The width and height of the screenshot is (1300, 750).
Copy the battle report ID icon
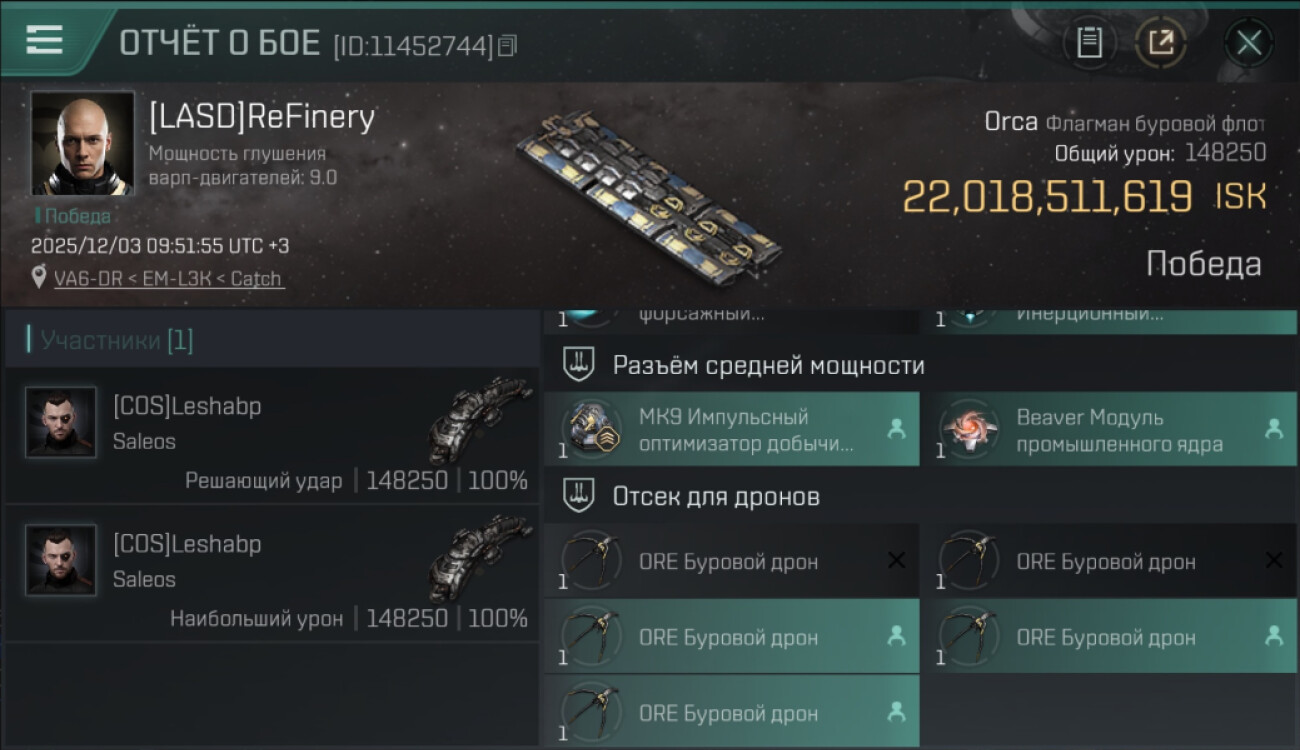click(508, 45)
